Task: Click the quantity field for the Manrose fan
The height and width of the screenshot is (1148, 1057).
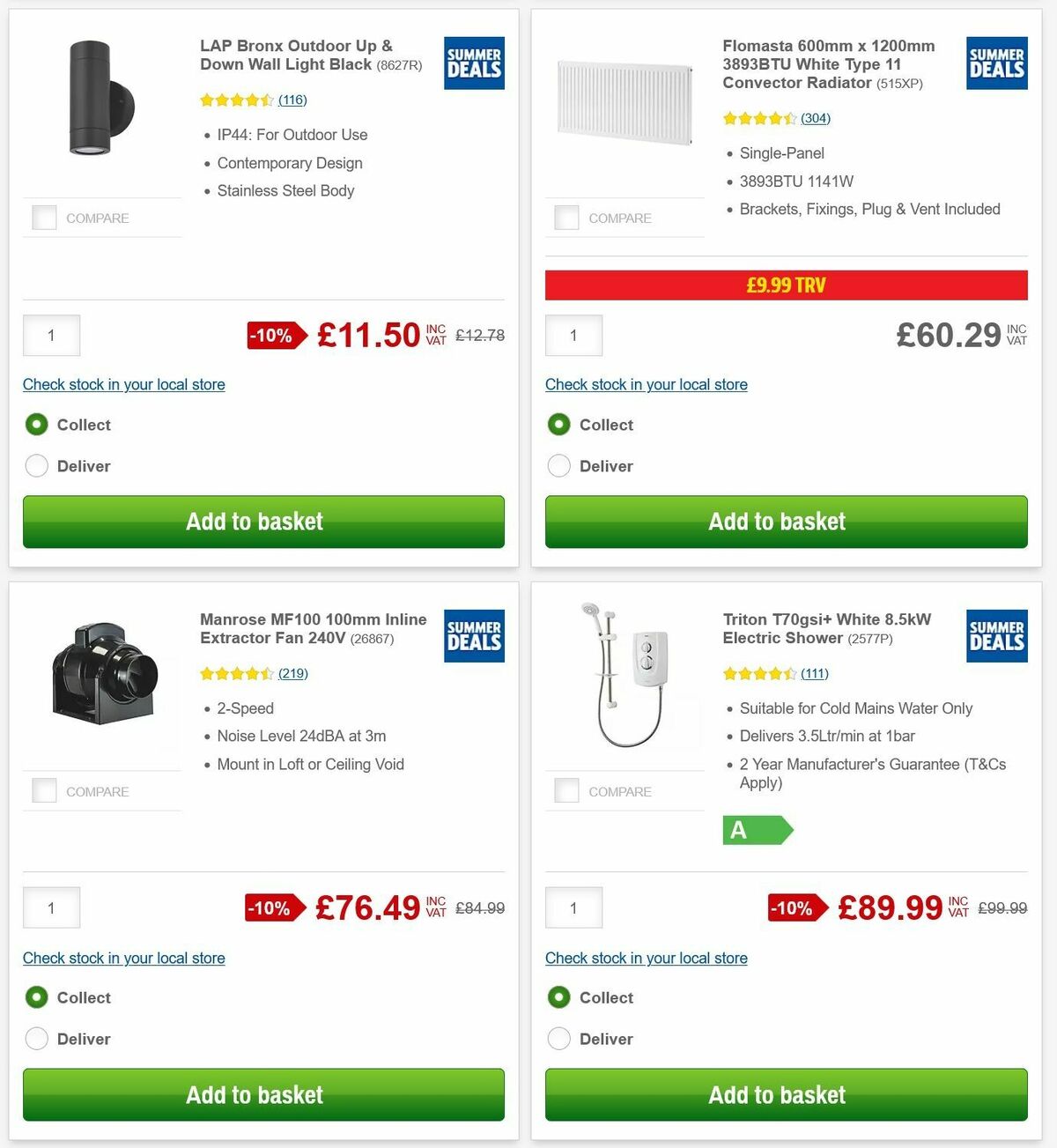Action: [51, 907]
